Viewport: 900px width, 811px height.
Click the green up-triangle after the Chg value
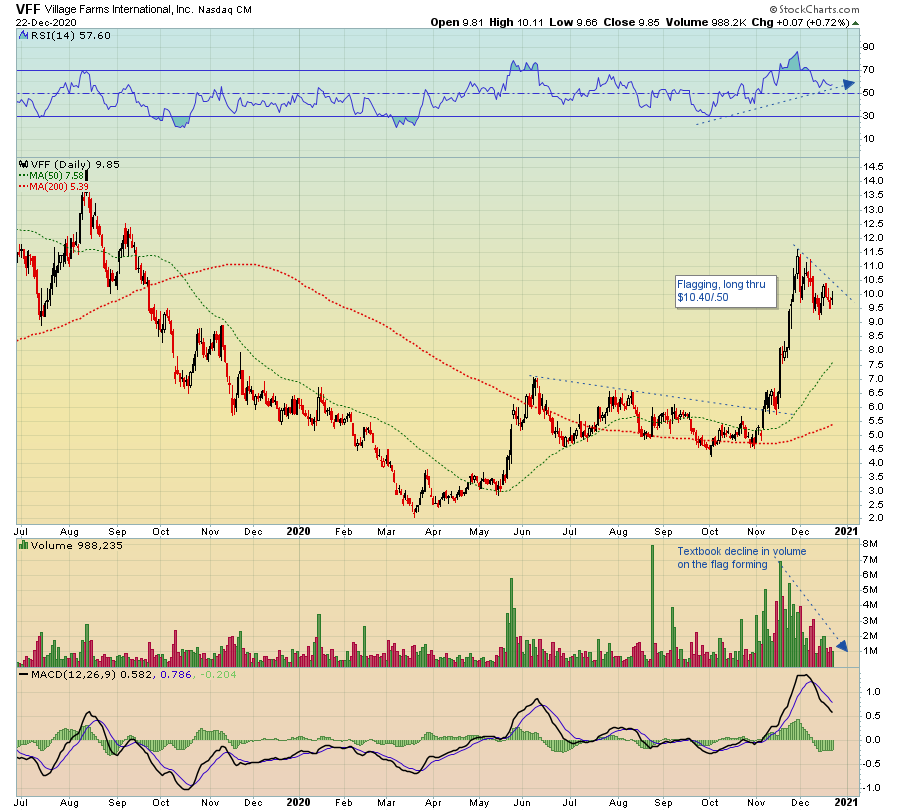coord(855,23)
